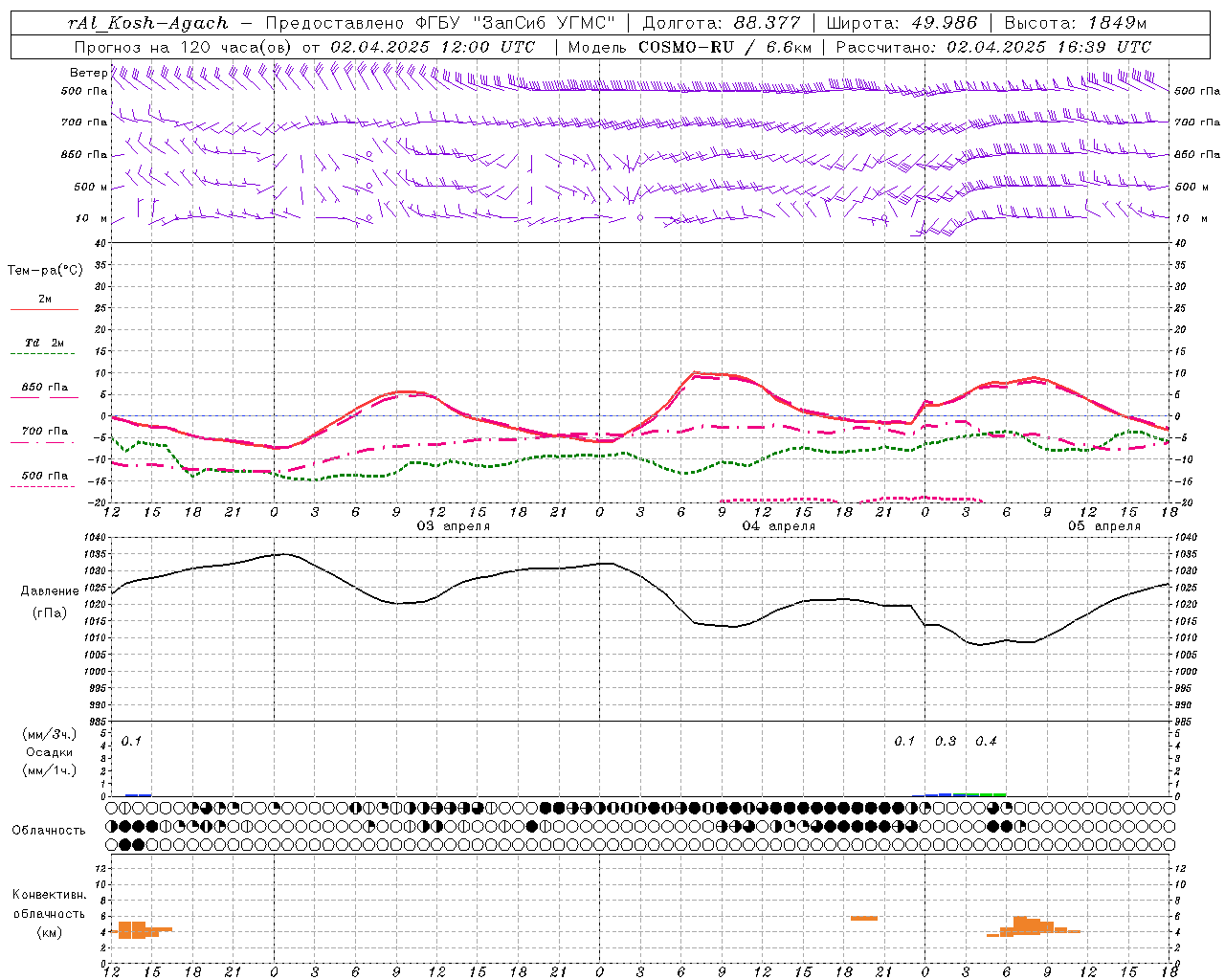Click the orange convective bar on 04 апреля evening

(x=864, y=919)
